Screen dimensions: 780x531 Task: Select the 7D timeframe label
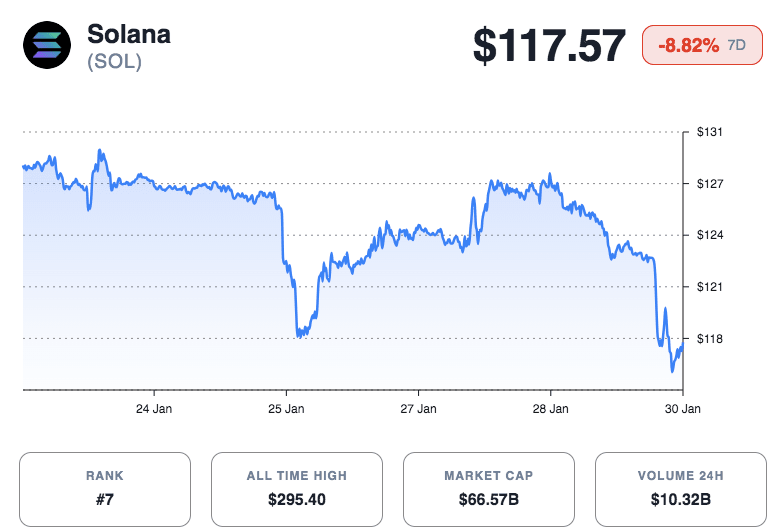[736, 46]
